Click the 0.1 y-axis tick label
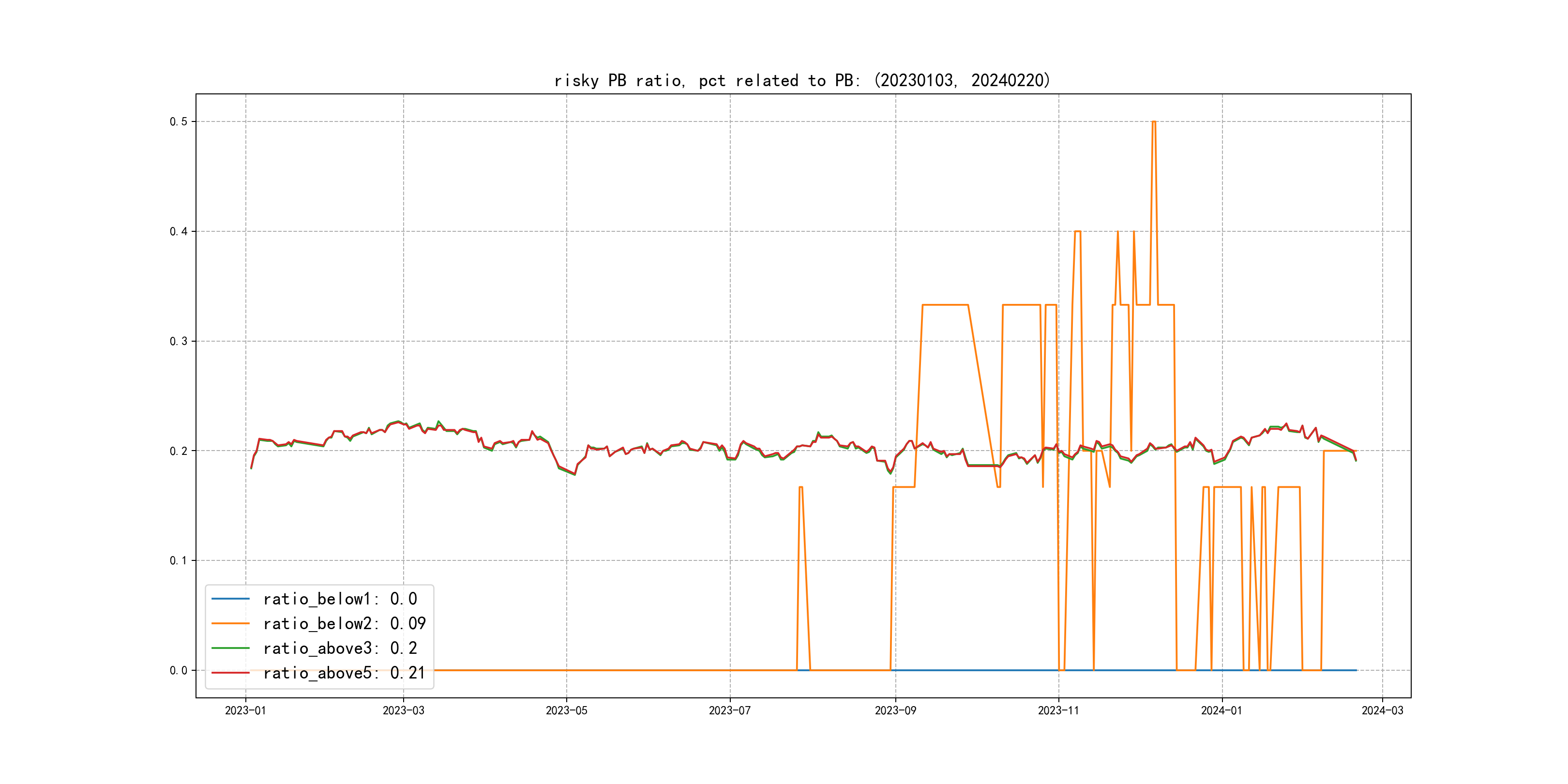Image resolution: width=1568 pixels, height=784 pixels. 179,560
